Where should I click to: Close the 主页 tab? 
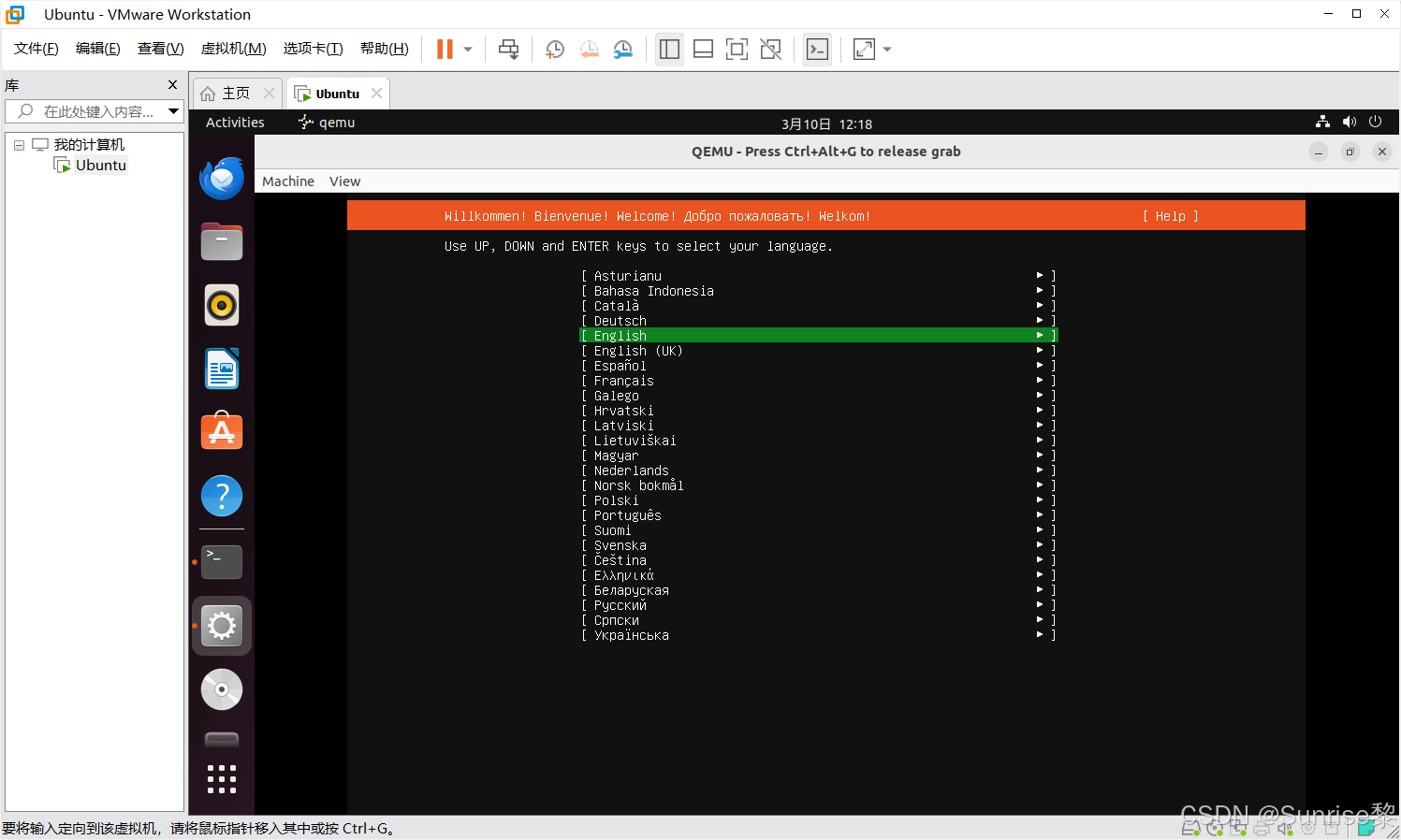tap(270, 94)
